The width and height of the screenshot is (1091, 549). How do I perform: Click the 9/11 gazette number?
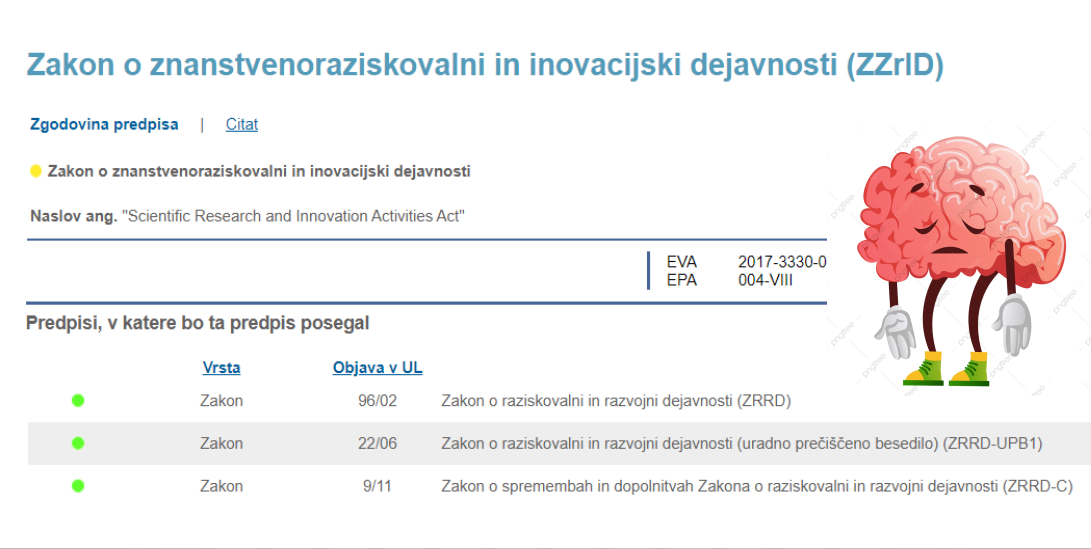tap(378, 486)
